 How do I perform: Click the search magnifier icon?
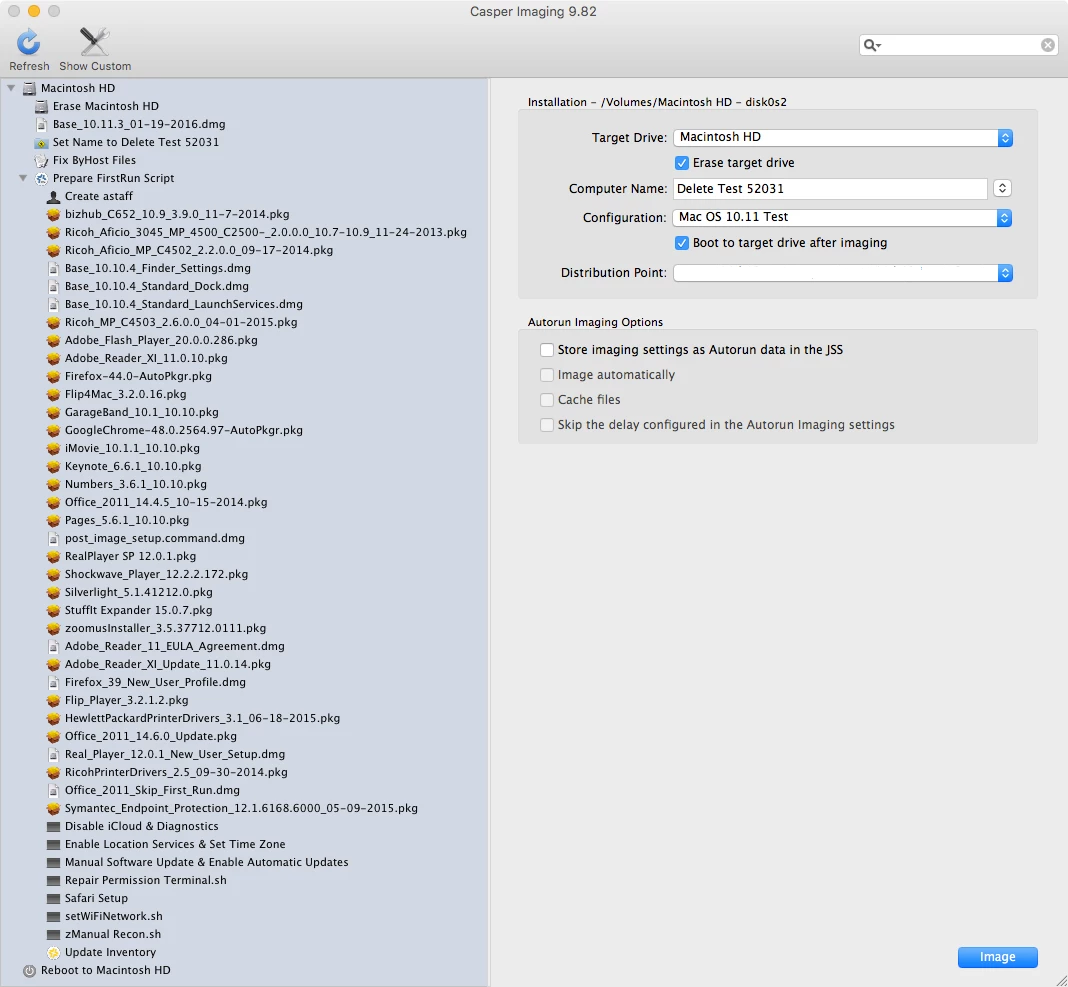[872, 46]
